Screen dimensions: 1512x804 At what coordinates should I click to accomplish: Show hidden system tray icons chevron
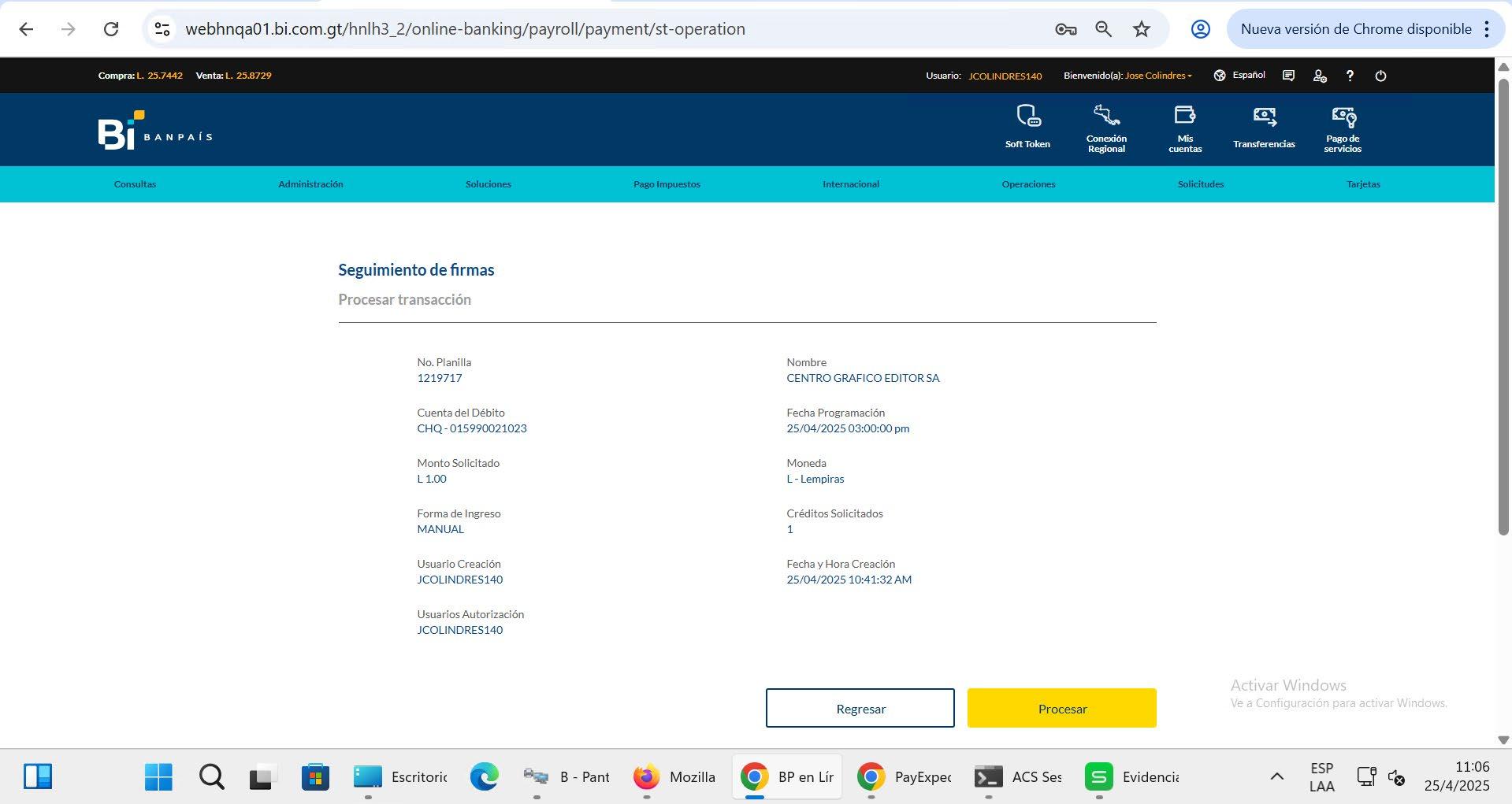coord(1277,776)
